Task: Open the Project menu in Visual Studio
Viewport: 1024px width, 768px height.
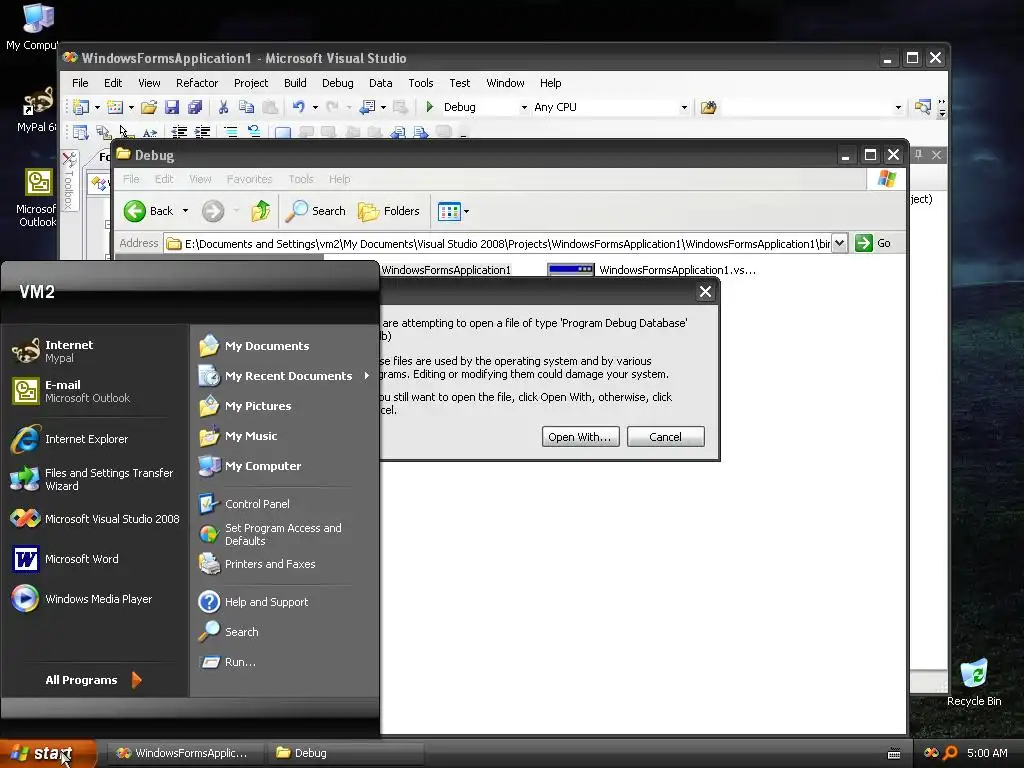Action: tap(251, 83)
